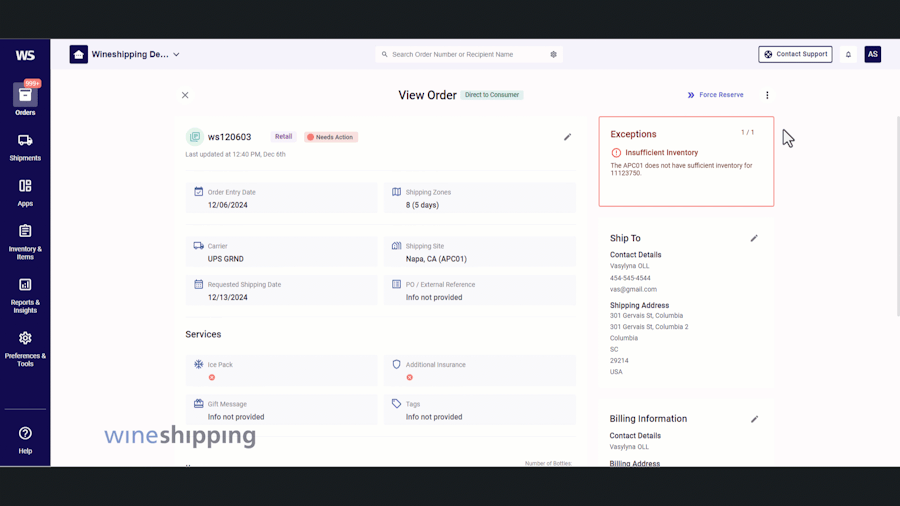The image size is (900, 506).
Task: Click the Contact Support button
Action: click(x=795, y=55)
